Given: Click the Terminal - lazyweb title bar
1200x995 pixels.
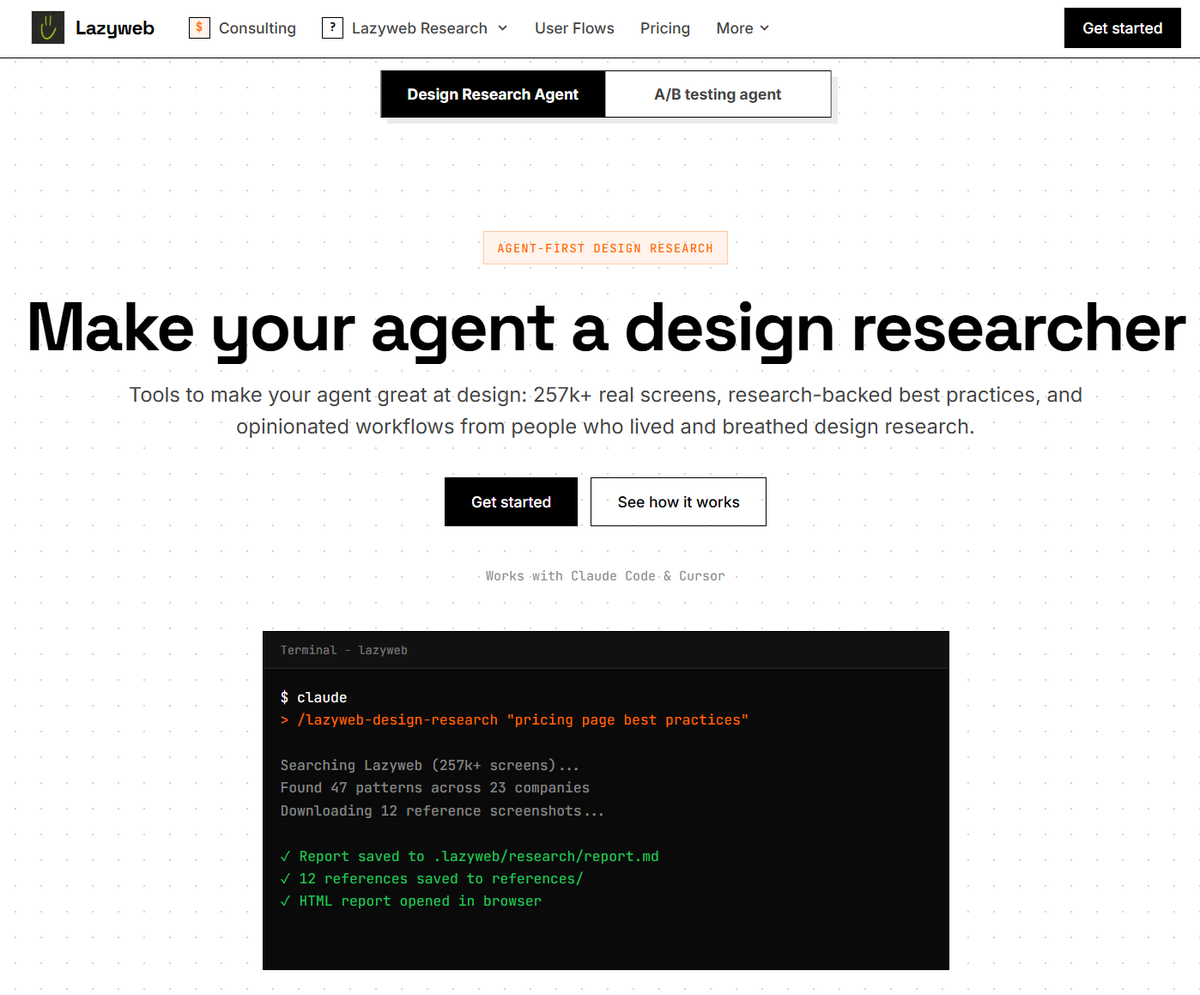Looking at the screenshot, I should 606,650.
